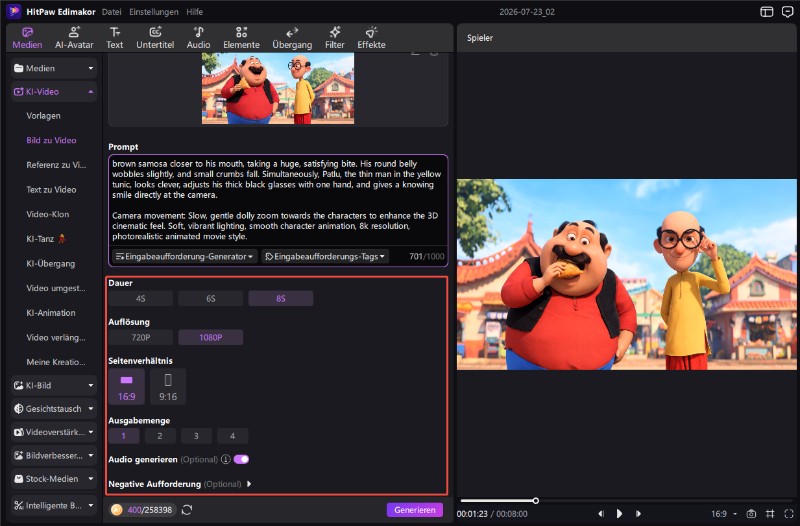This screenshot has width=800, height=526.
Task: Collapse the KI-Video sidebar section
Action: 54,92
